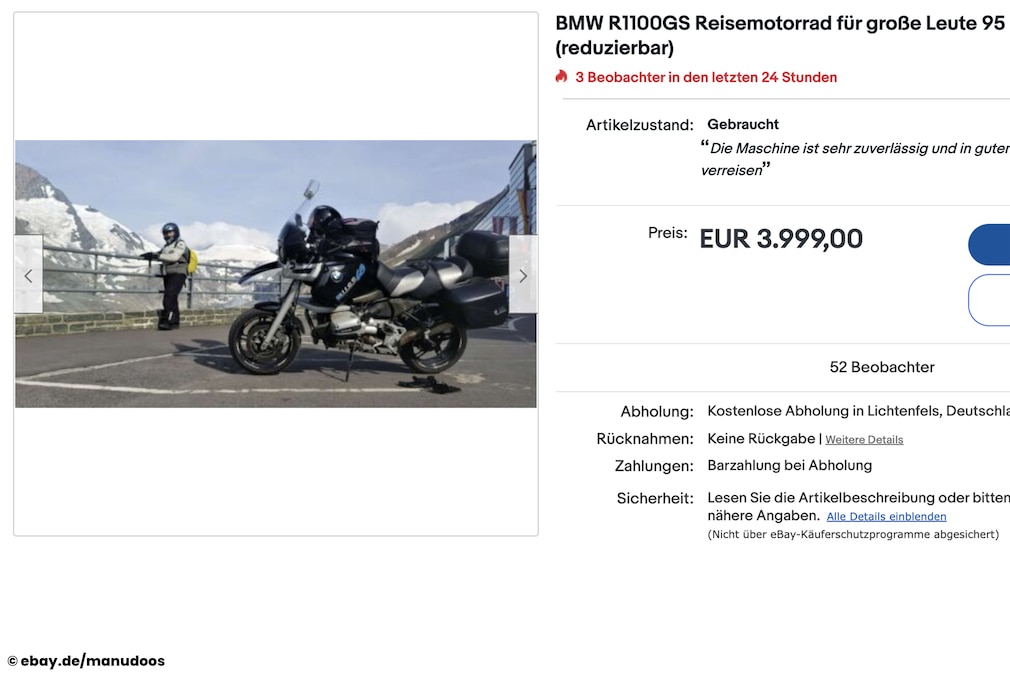The height and width of the screenshot is (673, 1010).
Task: Click the 'Sicherheit:' label
Action: 654,498
